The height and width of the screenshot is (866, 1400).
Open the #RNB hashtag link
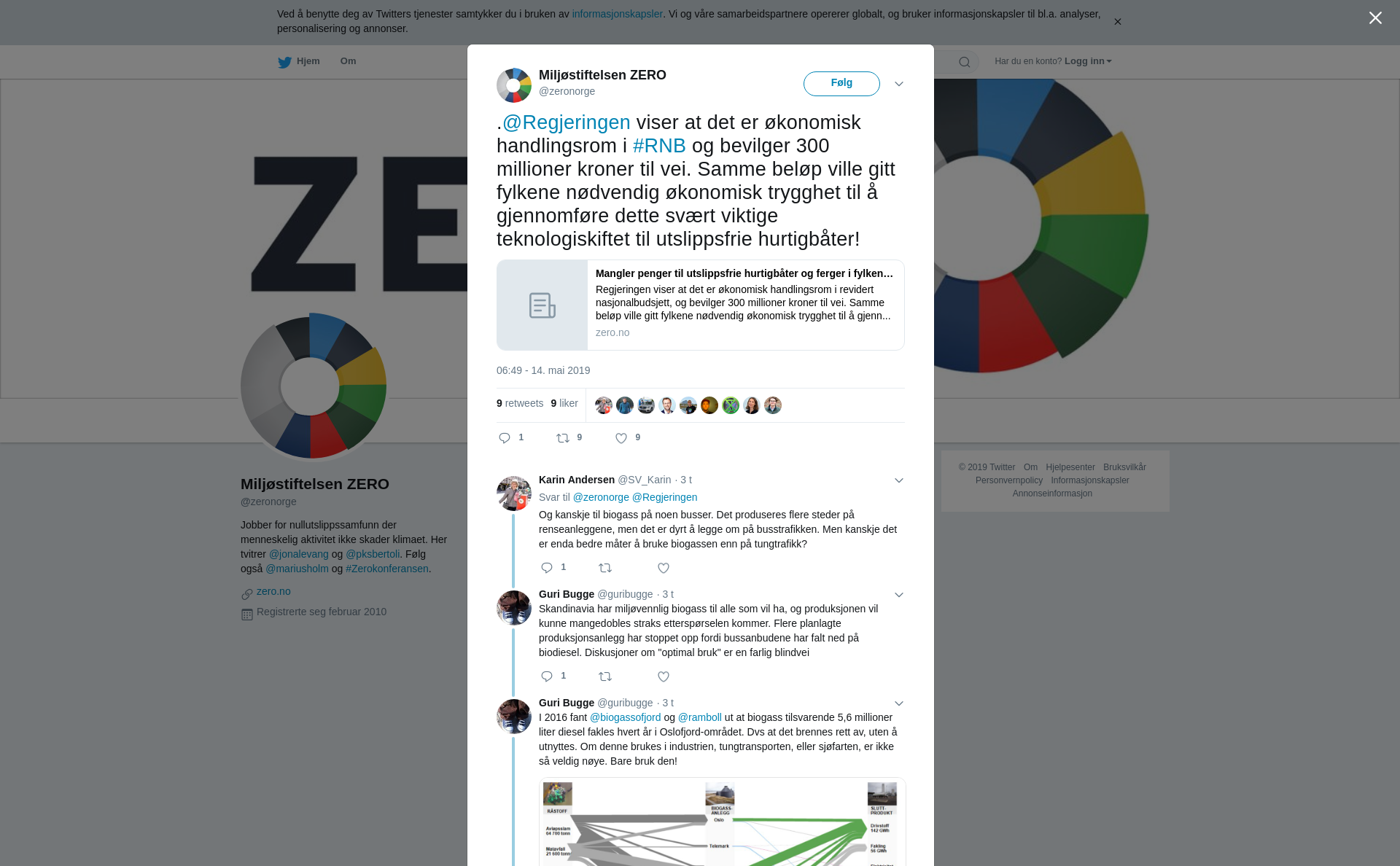659,146
